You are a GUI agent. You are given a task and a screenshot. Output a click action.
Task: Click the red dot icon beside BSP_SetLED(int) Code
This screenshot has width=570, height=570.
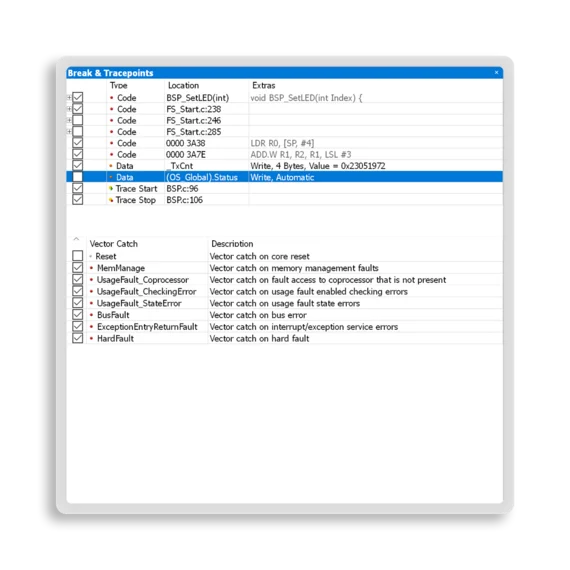pos(112,98)
